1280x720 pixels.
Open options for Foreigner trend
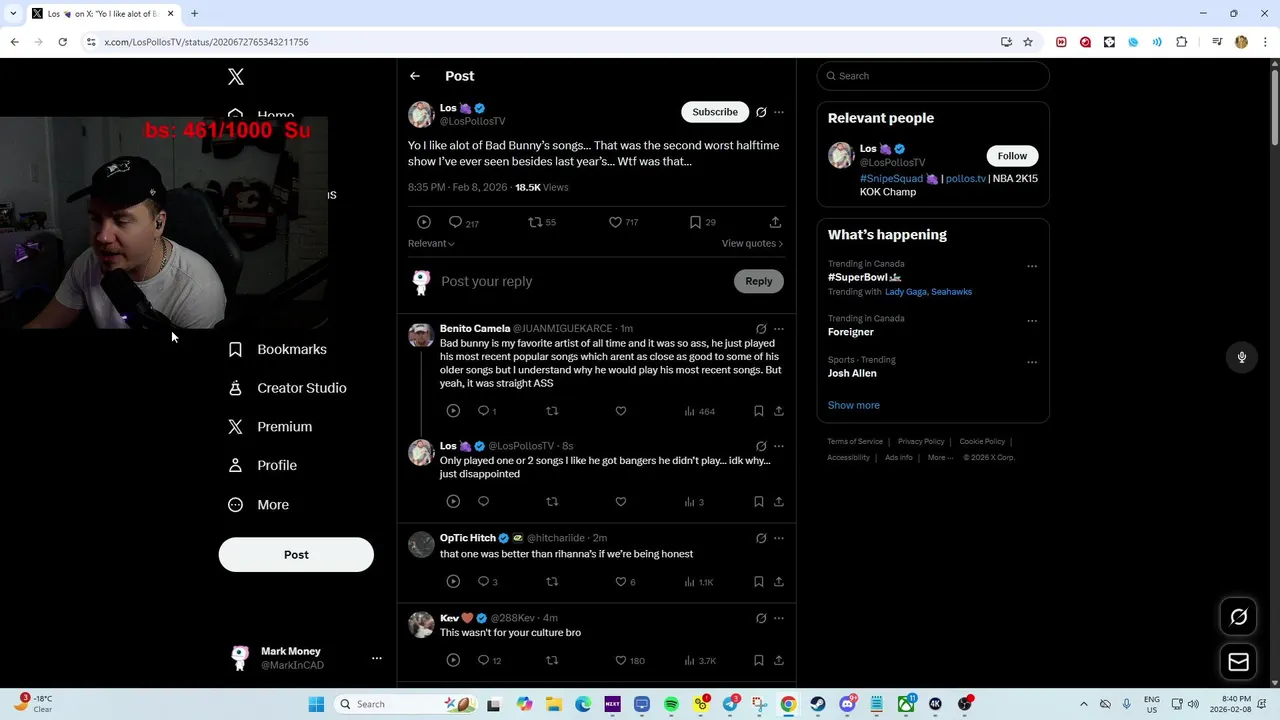point(1032,321)
